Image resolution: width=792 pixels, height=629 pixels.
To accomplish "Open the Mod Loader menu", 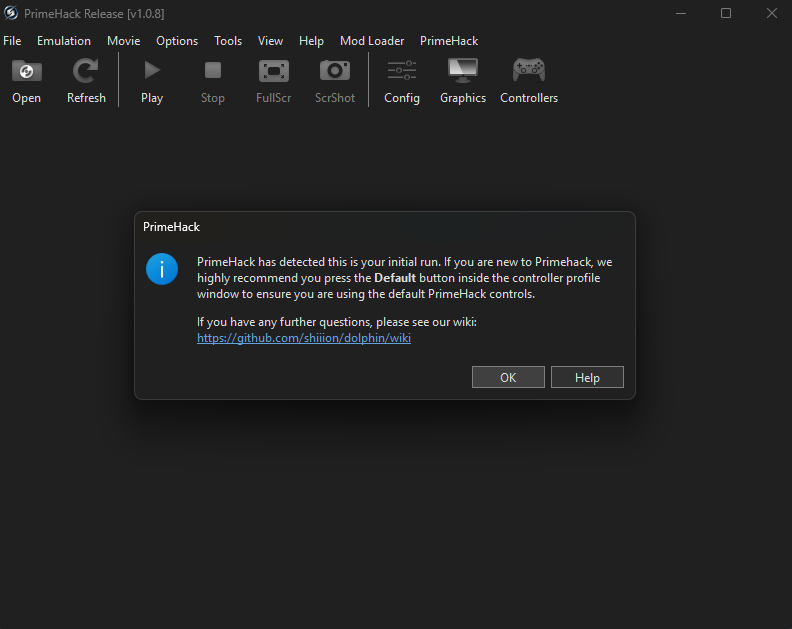I will point(372,41).
